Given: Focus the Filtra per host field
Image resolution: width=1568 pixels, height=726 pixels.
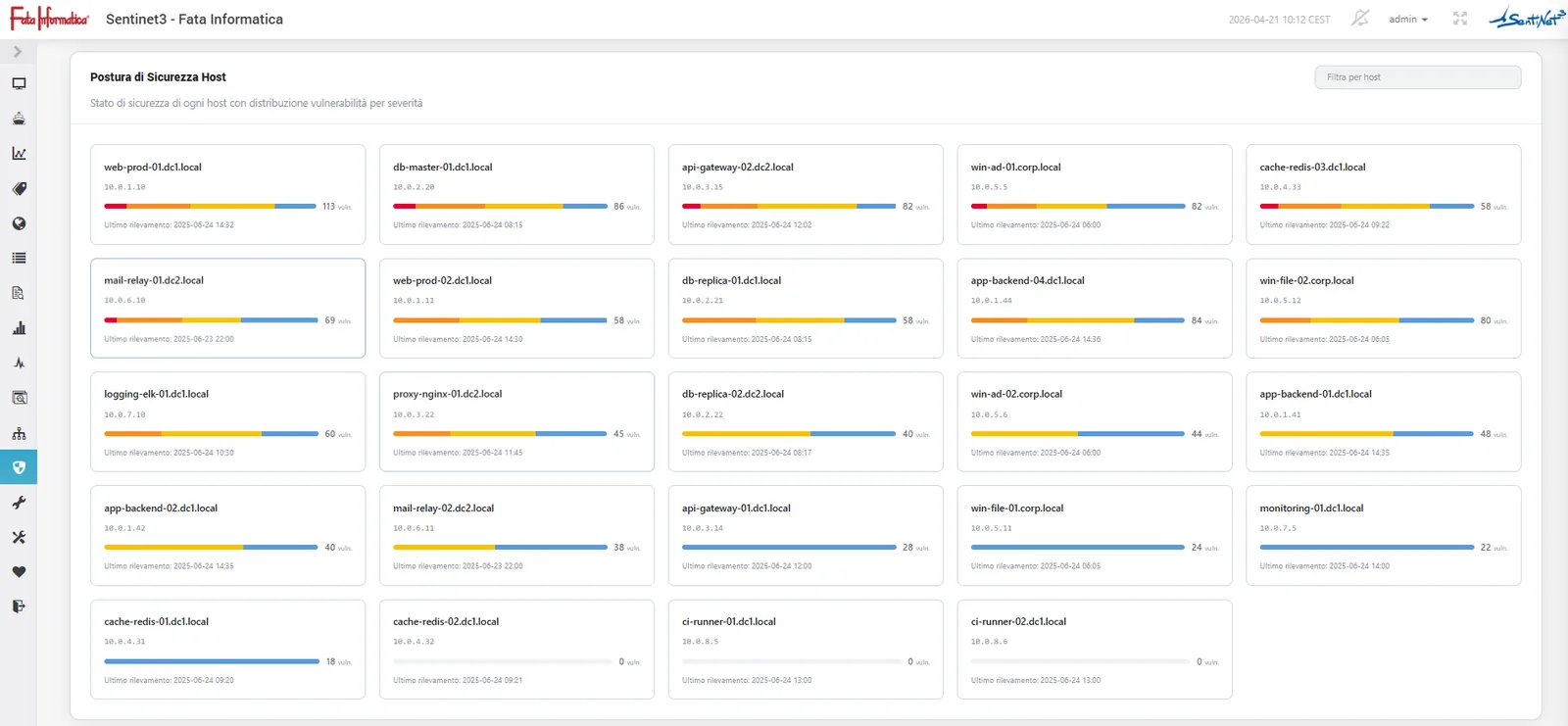Looking at the screenshot, I should (x=1417, y=77).
